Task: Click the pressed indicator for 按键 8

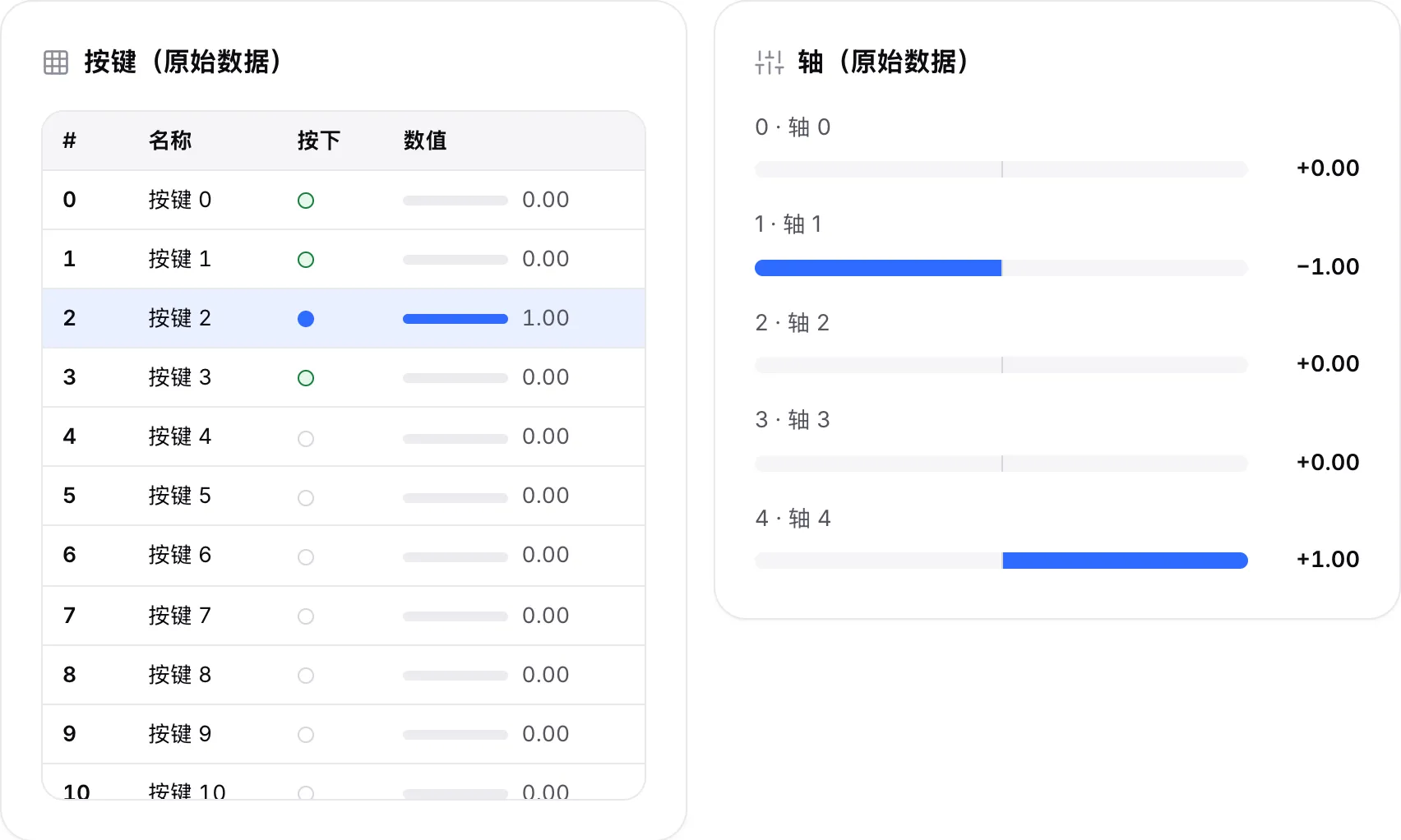Action: pyautogui.click(x=306, y=676)
